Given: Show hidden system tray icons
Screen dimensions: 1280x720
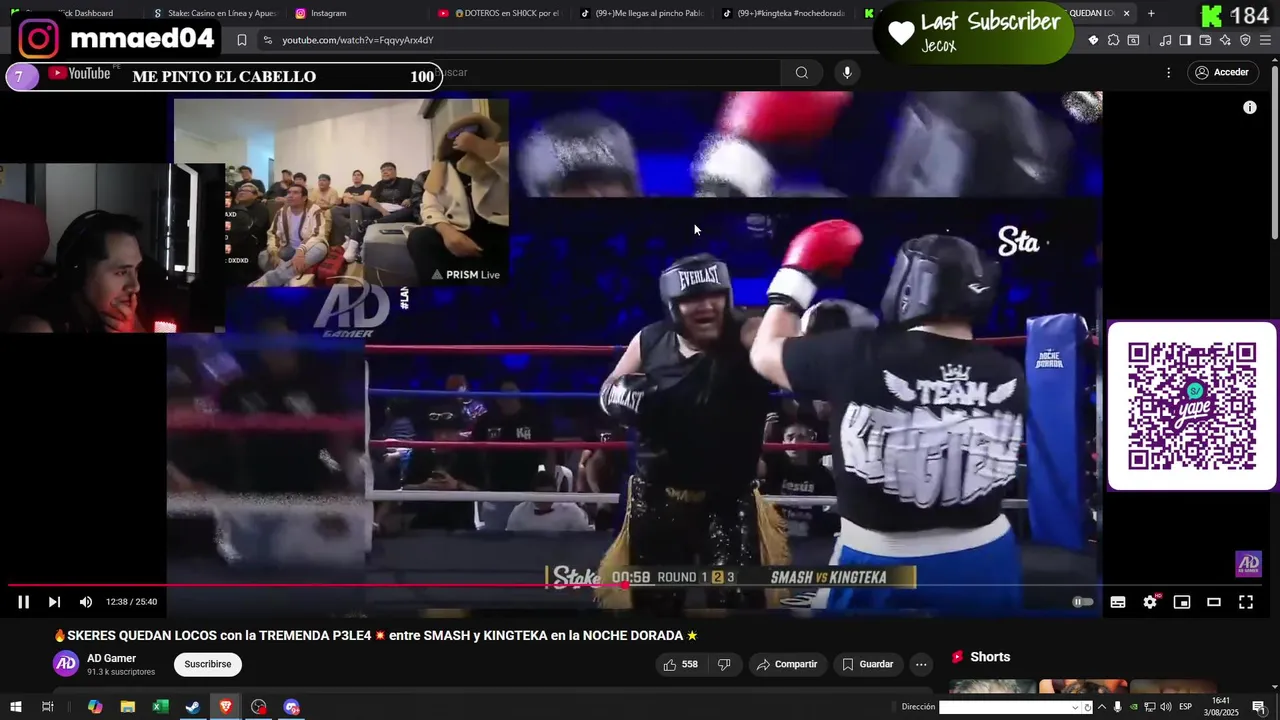Looking at the screenshot, I should [x=1102, y=707].
